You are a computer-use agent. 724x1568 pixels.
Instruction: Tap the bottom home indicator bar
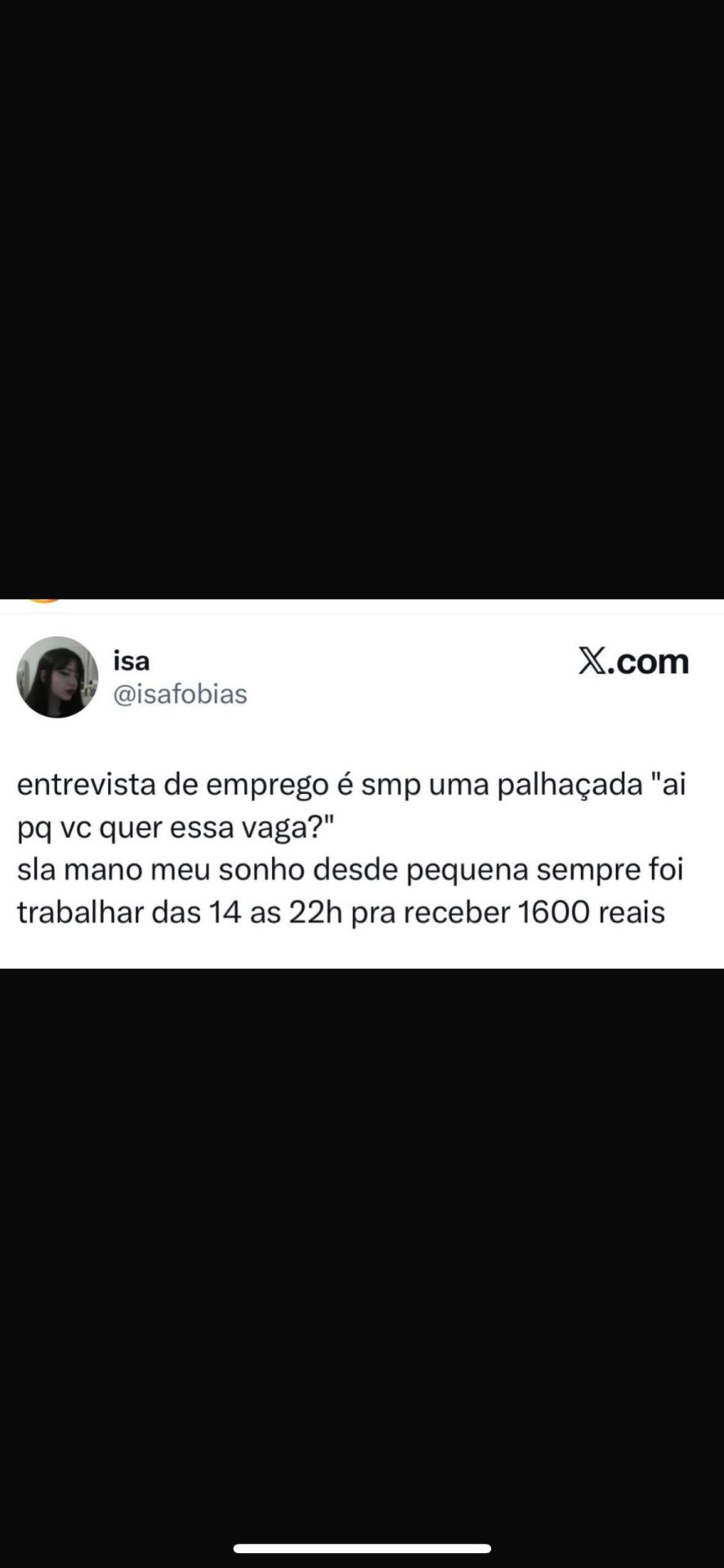[x=362, y=1548]
